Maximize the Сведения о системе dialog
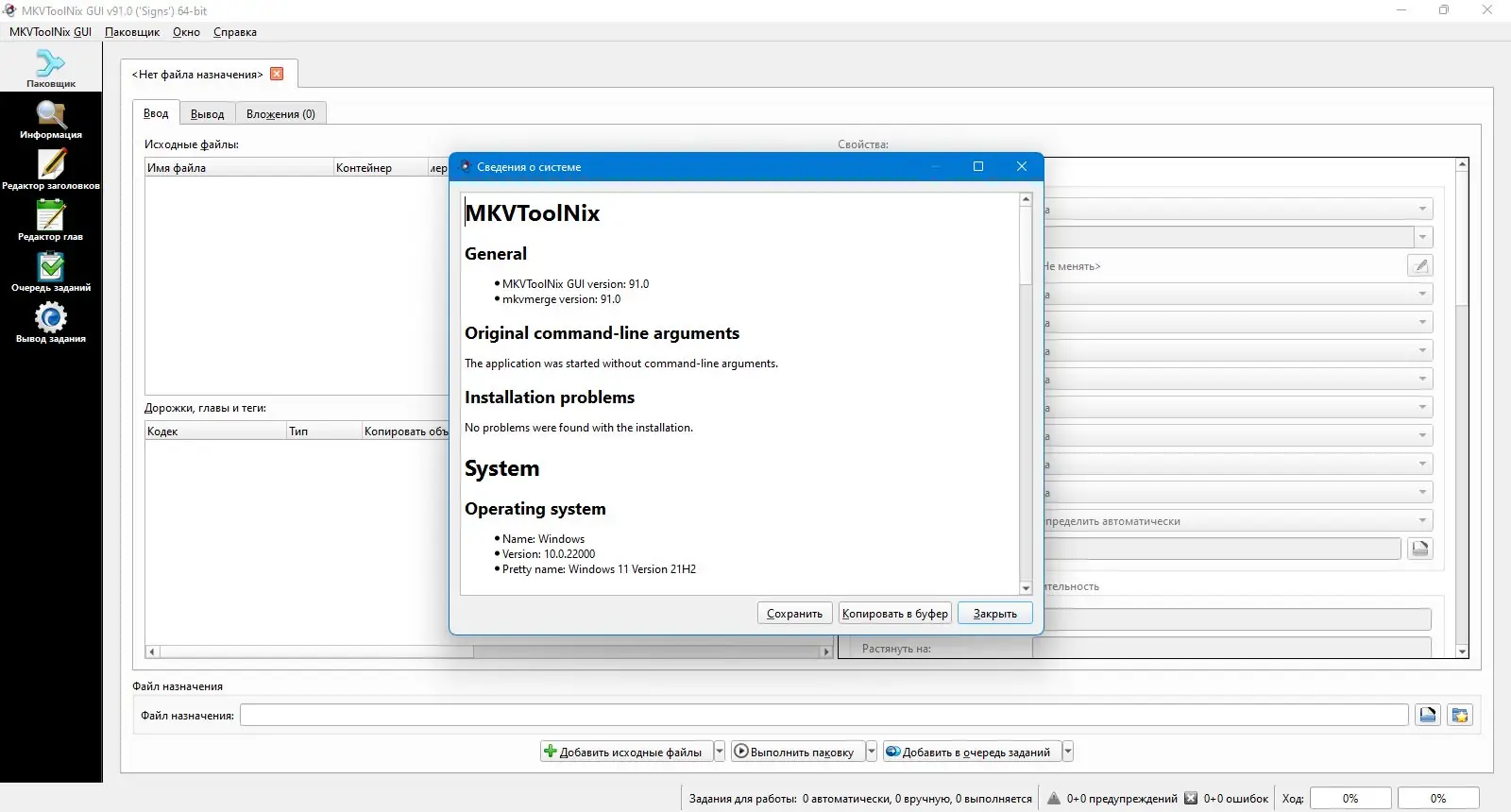 (978, 166)
